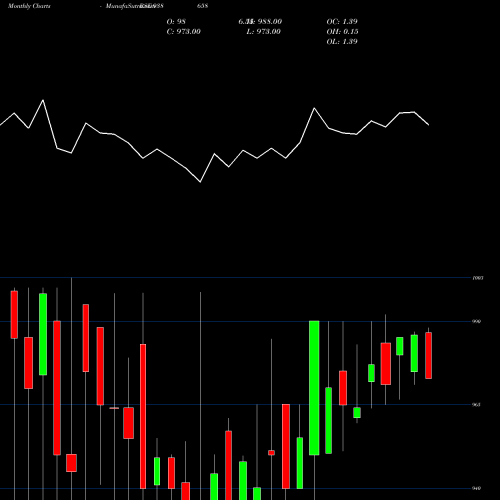Click the 990 price axis label

point(476,321)
